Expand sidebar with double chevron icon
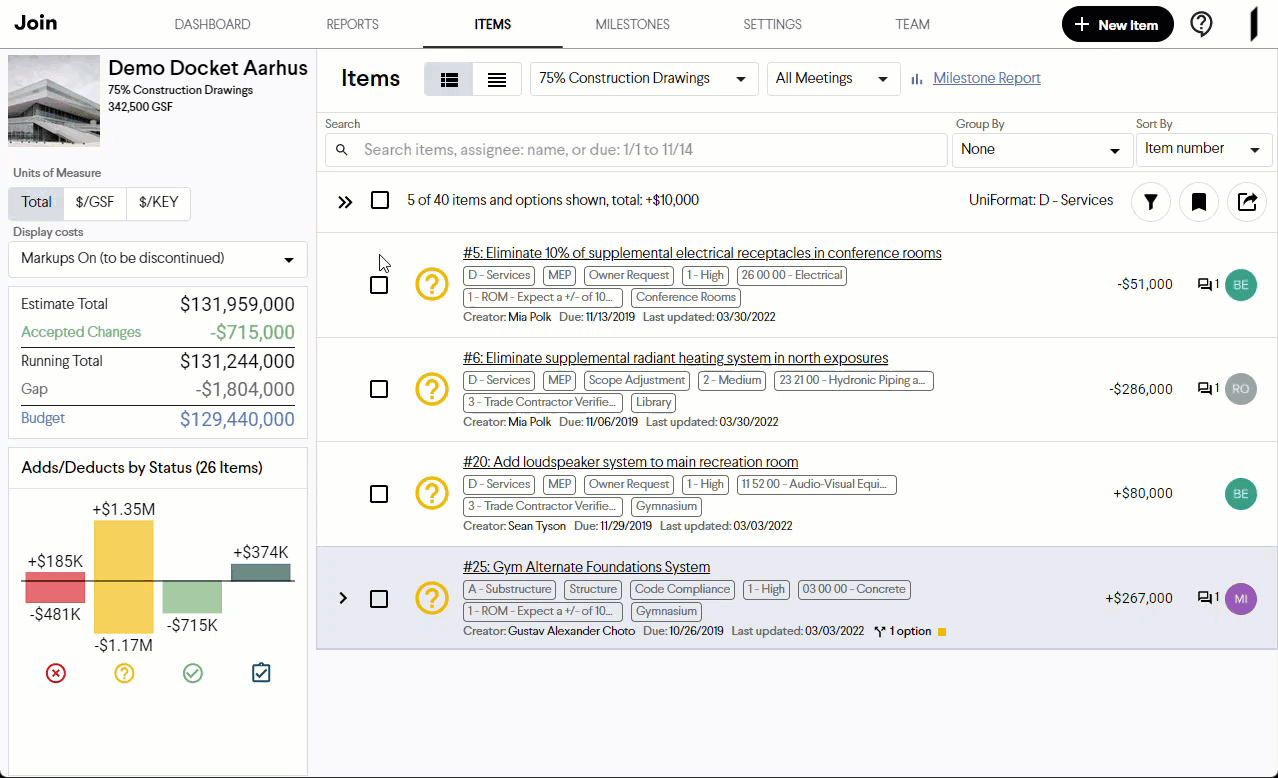The height and width of the screenshot is (778, 1278). [x=345, y=202]
